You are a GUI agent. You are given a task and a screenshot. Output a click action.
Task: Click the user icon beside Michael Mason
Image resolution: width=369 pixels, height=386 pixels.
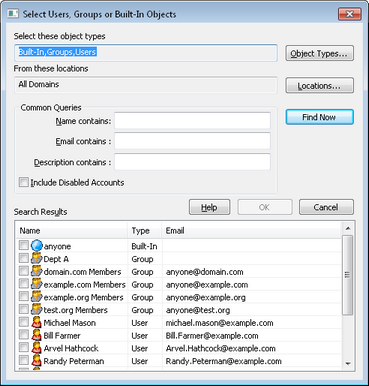pos(37,322)
